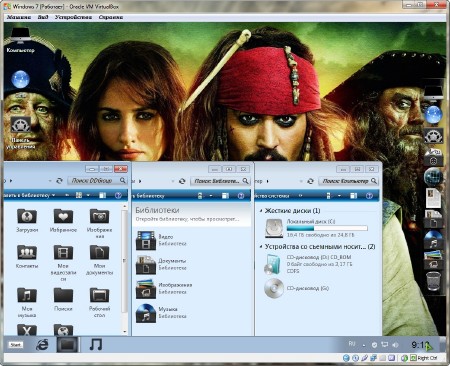Open address history dropdown in left folder window
The width and height of the screenshot is (450, 366).
pos(50,181)
